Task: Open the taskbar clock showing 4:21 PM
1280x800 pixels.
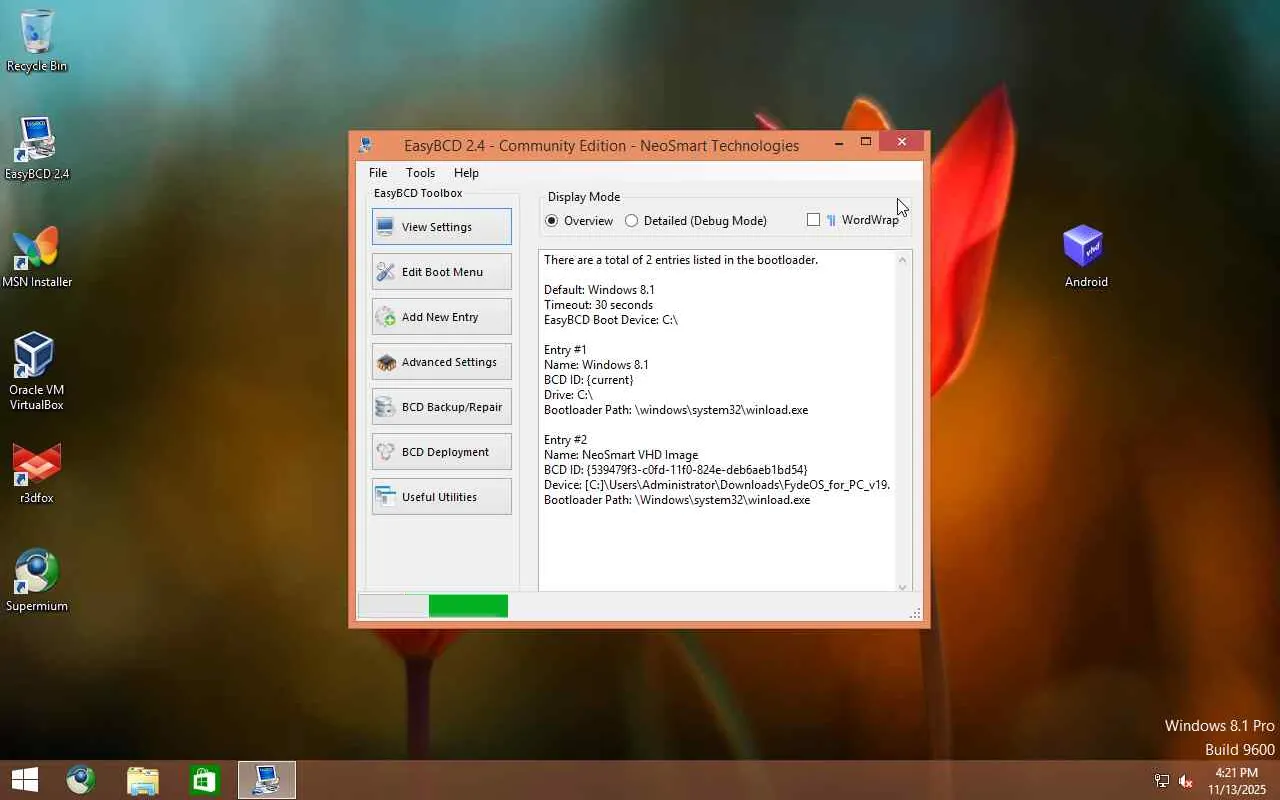Action: point(1237,781)
